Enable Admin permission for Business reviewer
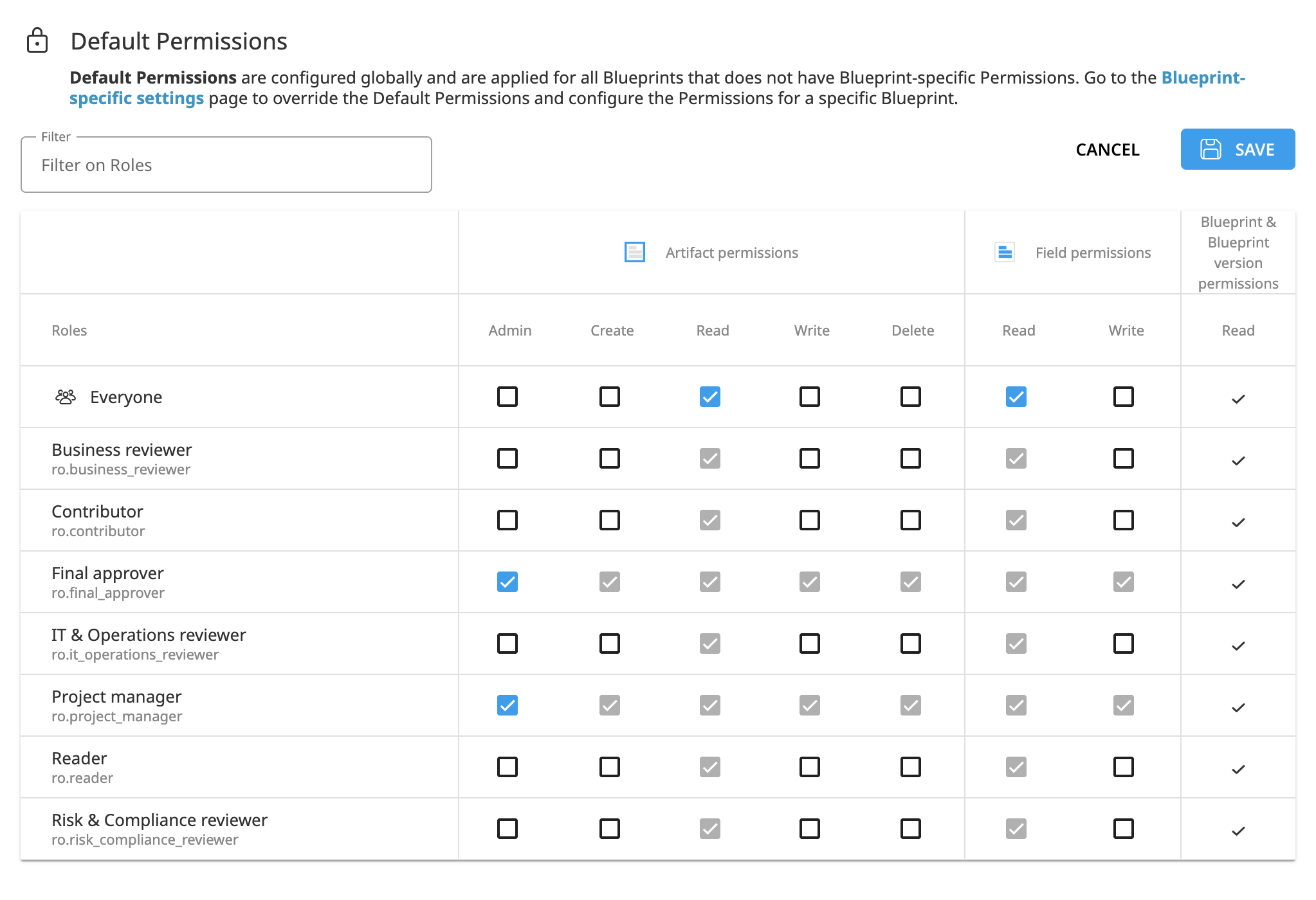 (x=507, y=458)
